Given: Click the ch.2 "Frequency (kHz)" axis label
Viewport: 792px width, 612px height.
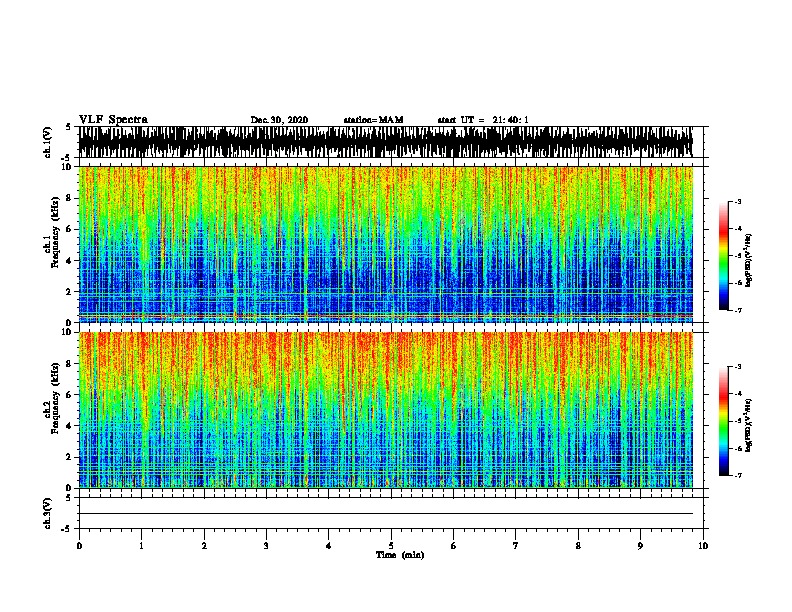Looking at the screenshot, I should click(56, 398).
